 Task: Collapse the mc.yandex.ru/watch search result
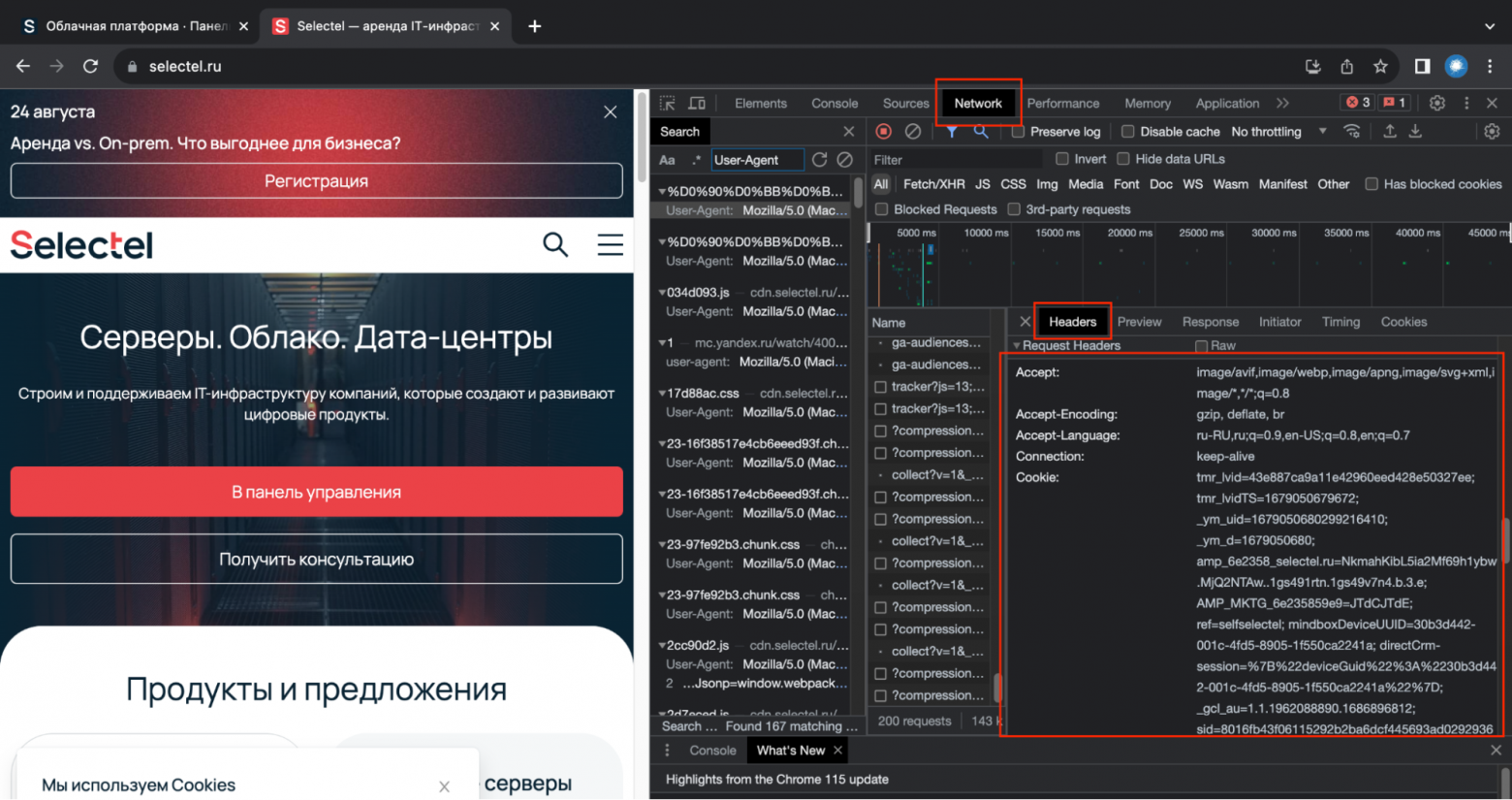coord(662,342)
